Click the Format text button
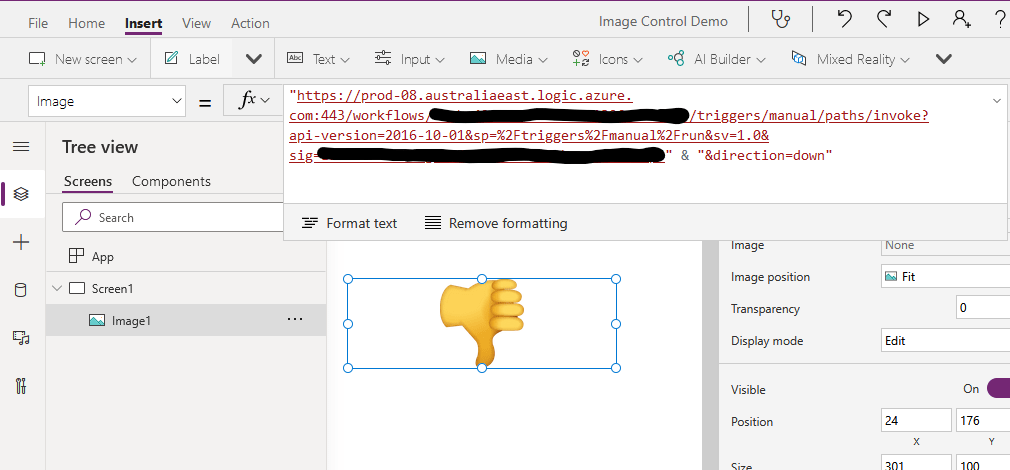Screen dimensions: 1010x470 [349, 223]
